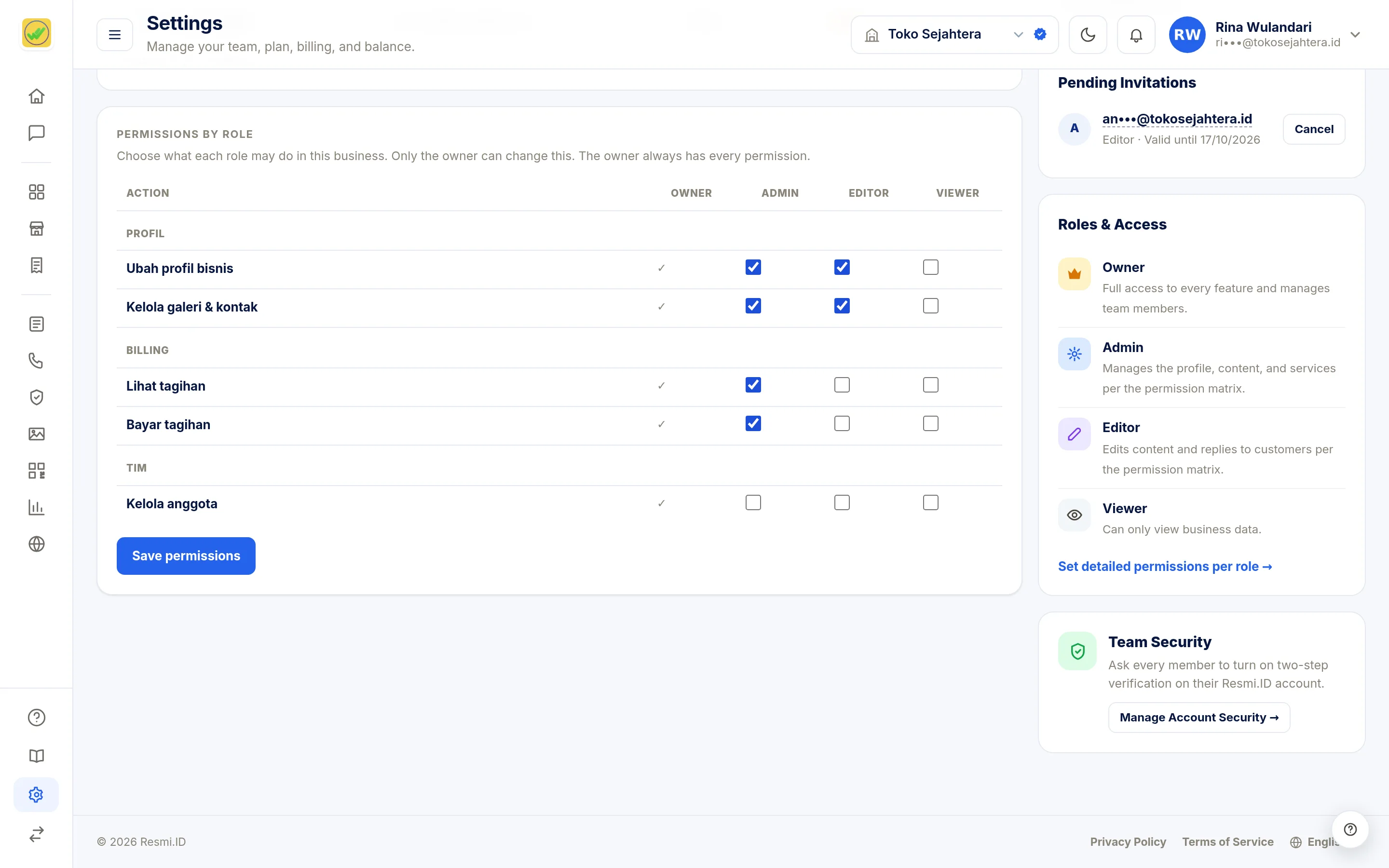This screenshot has width=1389, height=868.
Task: Check Viewer for Lihat tagihan
Action: pyautogui.click(x=930, y=385)
